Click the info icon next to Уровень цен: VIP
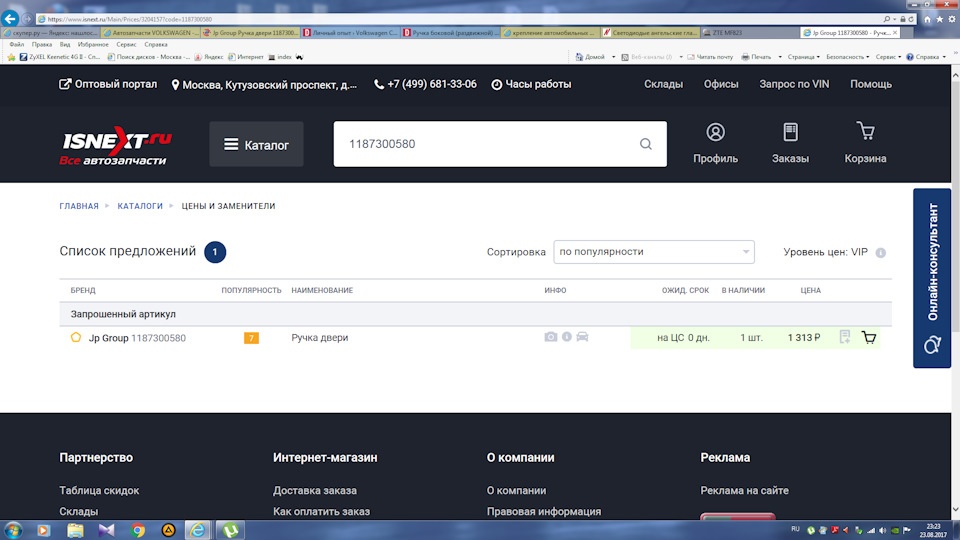Image resolution: width=960 pixels, height=540 pixels. 881,253
